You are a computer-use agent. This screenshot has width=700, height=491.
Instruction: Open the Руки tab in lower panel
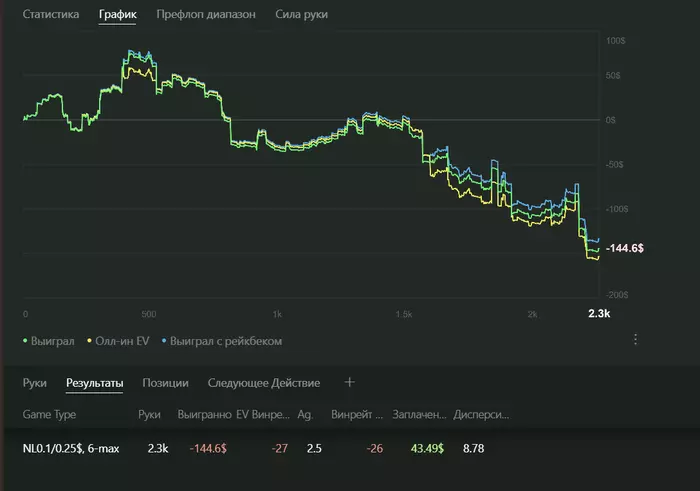click(35, 383)
